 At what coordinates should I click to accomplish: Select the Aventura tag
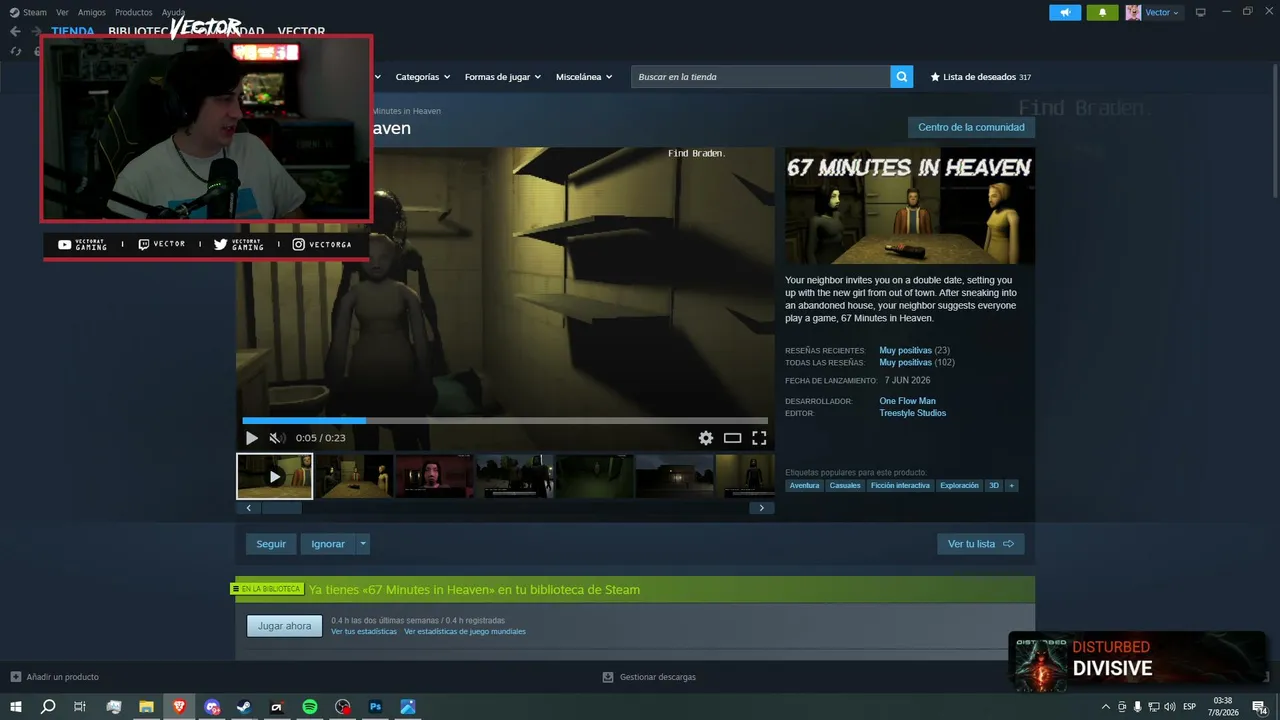click(x=804, y=486)
